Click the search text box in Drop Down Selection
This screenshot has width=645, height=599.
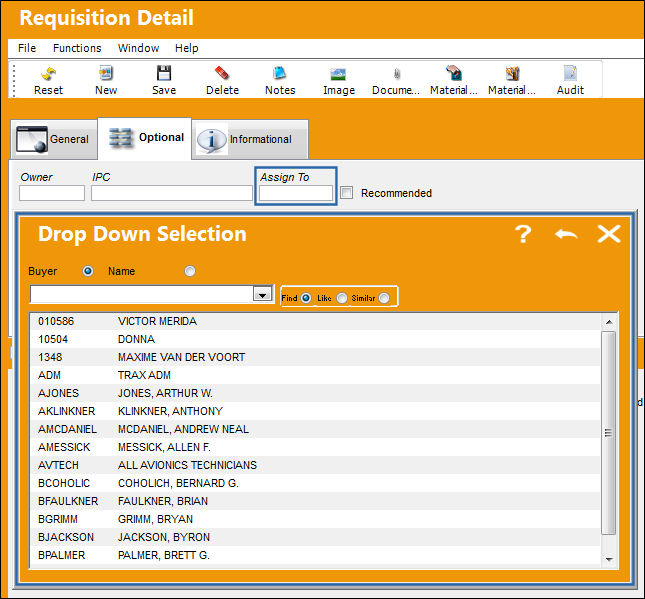click(142, 294)
